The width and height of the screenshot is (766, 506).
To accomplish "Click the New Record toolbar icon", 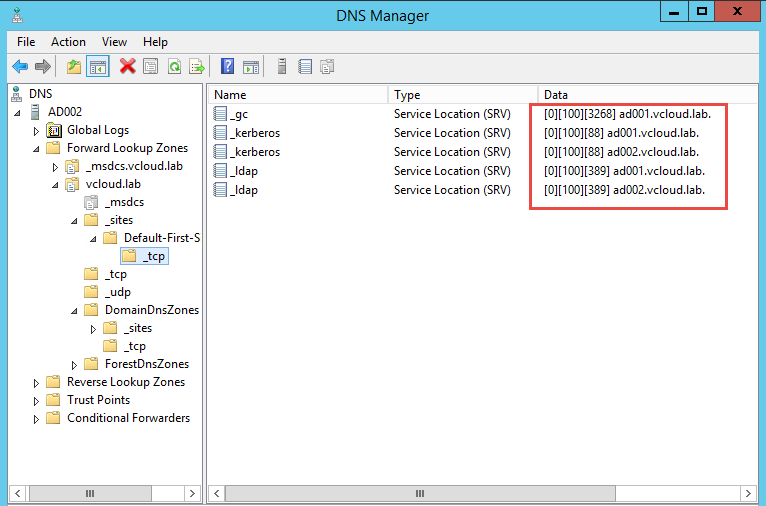I will click(305, 66).
